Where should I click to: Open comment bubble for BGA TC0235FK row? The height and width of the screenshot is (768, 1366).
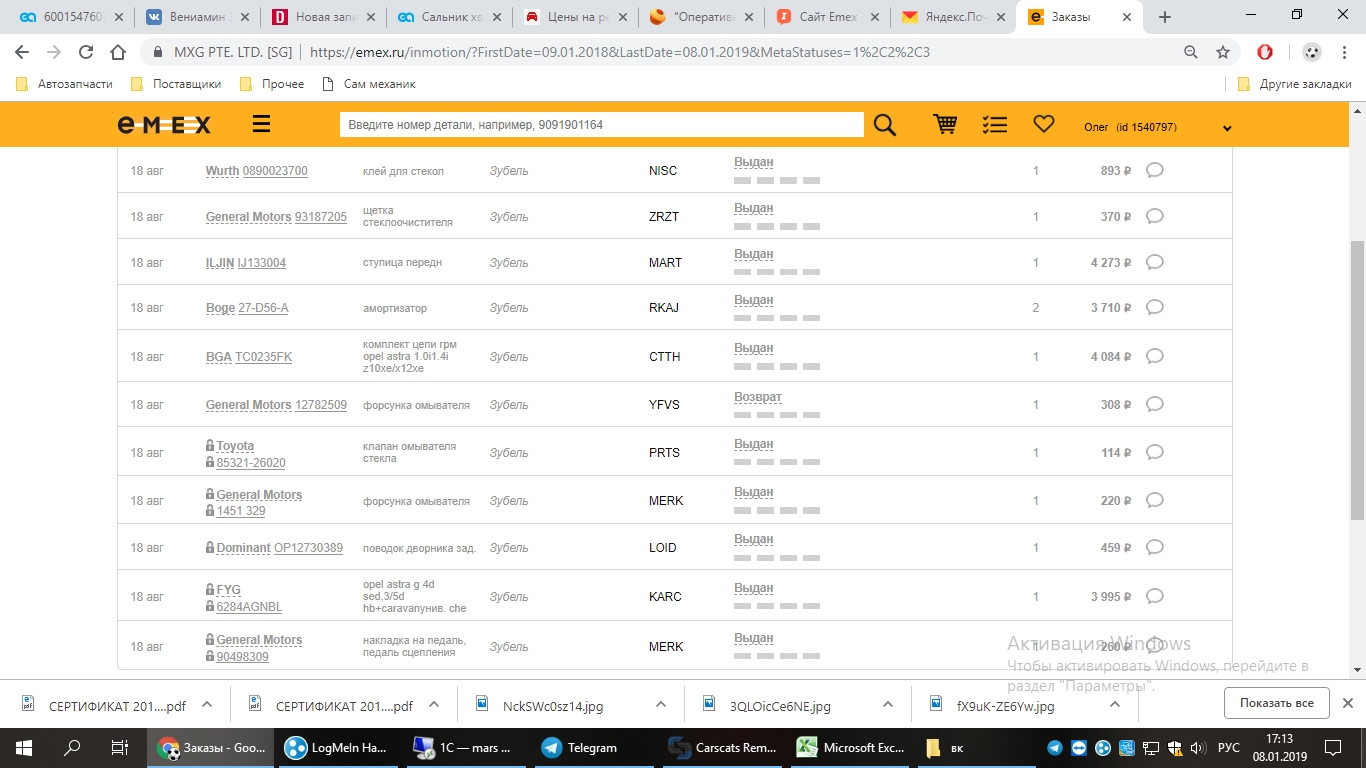(x=1154, y=356)
